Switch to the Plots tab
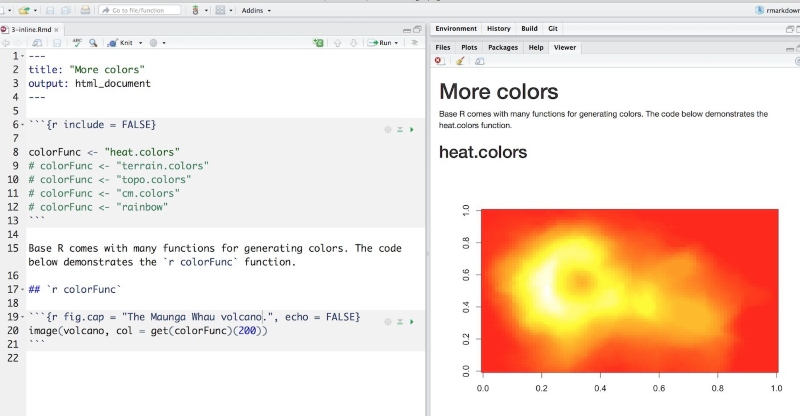This screenshot has height=416, width=800. [469, 47]
